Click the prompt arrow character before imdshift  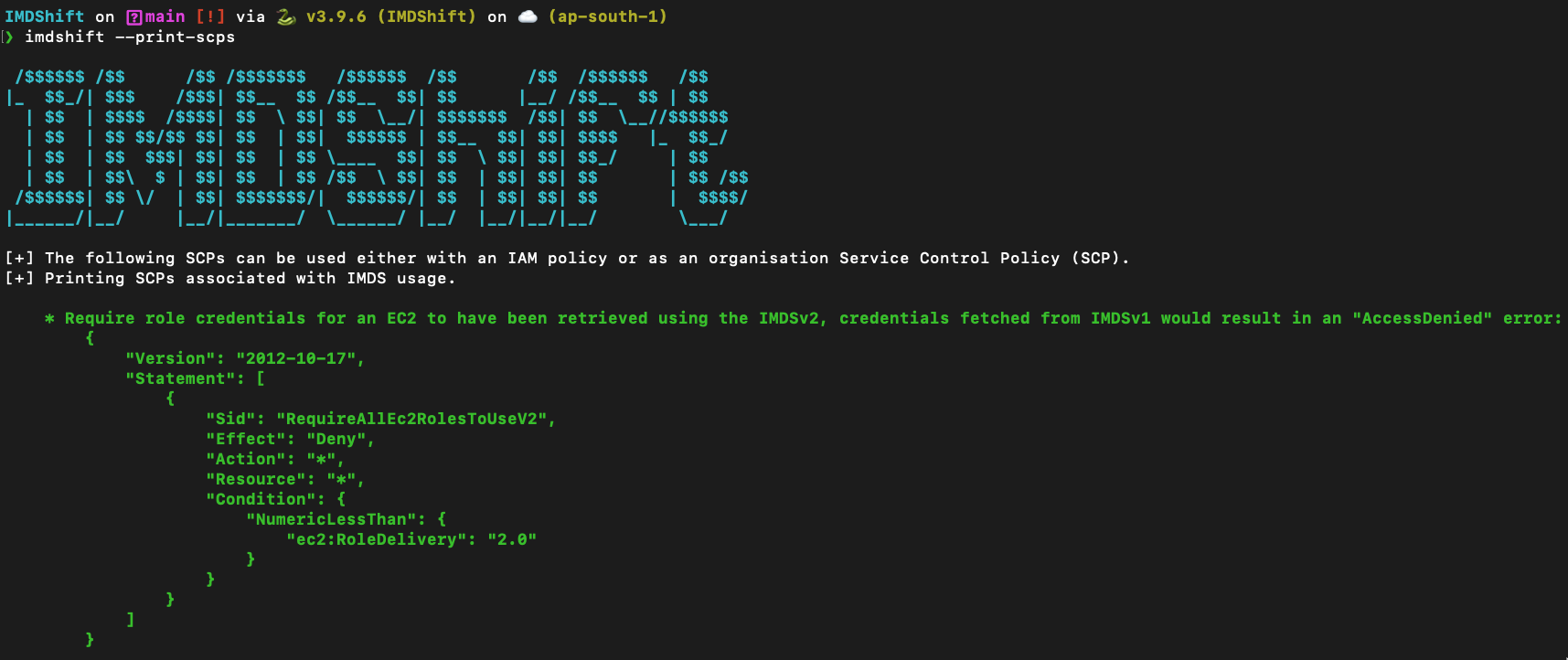8,37
